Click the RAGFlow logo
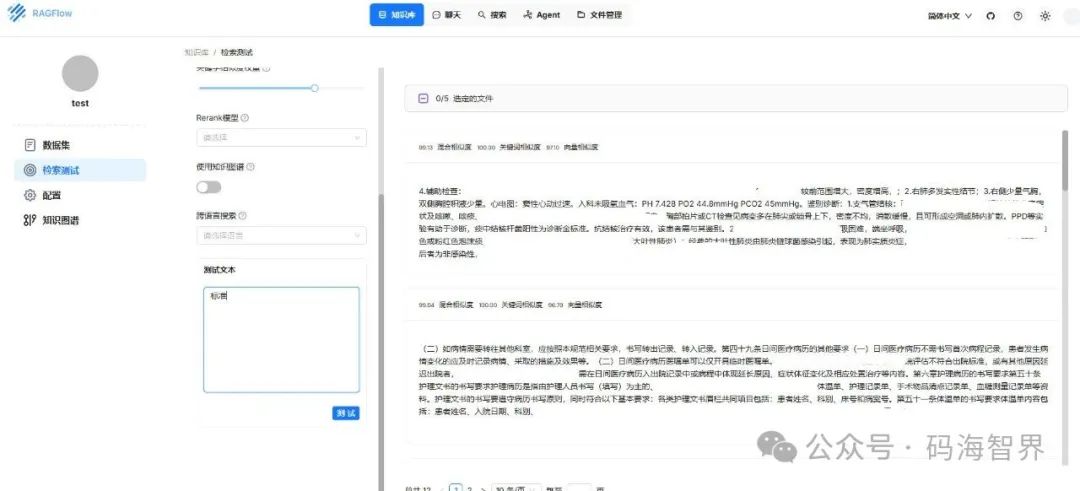The height and width of the screenshot is (491, 1080). tap(40, 13)
